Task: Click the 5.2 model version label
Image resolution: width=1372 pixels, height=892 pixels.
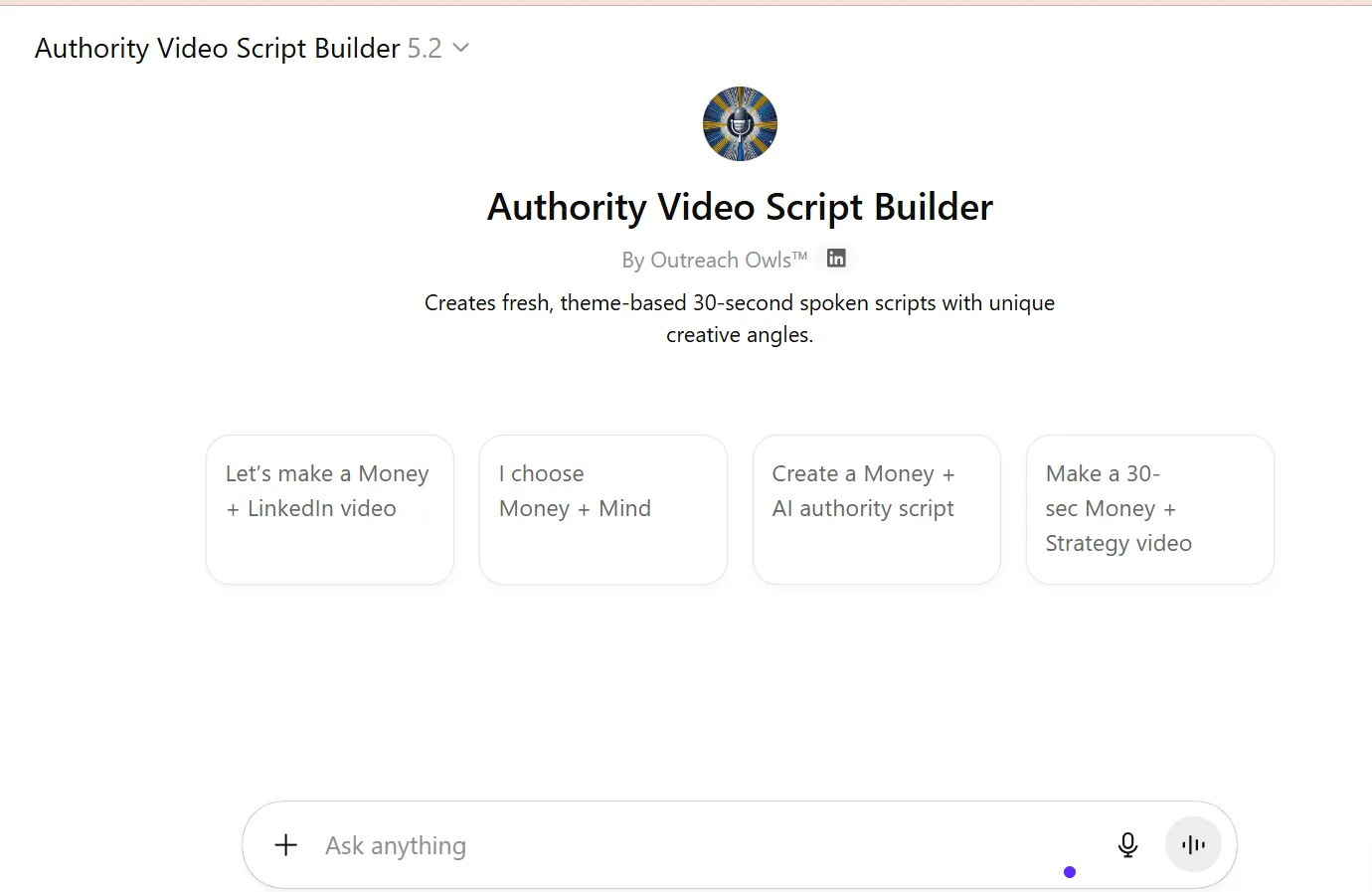Action: (x=425, y=48)
